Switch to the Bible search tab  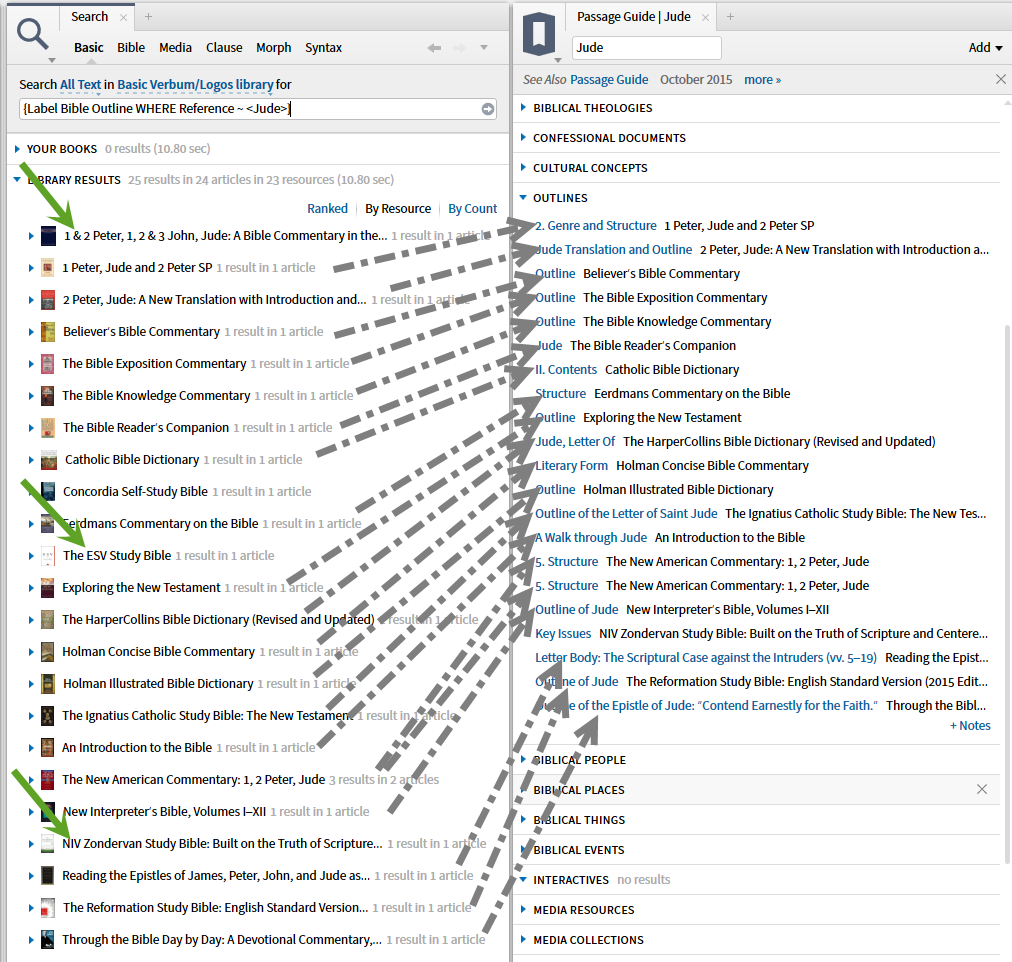(x=130, y=47)
